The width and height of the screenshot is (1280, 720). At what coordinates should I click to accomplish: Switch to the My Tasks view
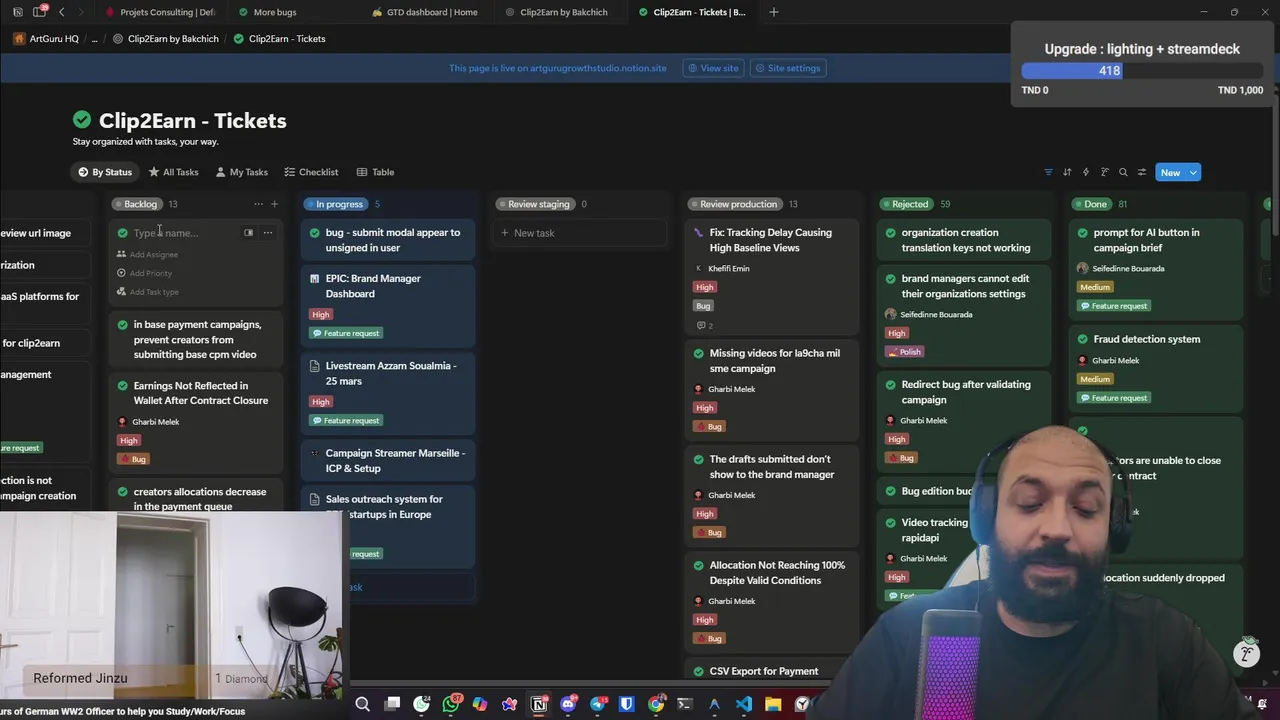point(241,172)
